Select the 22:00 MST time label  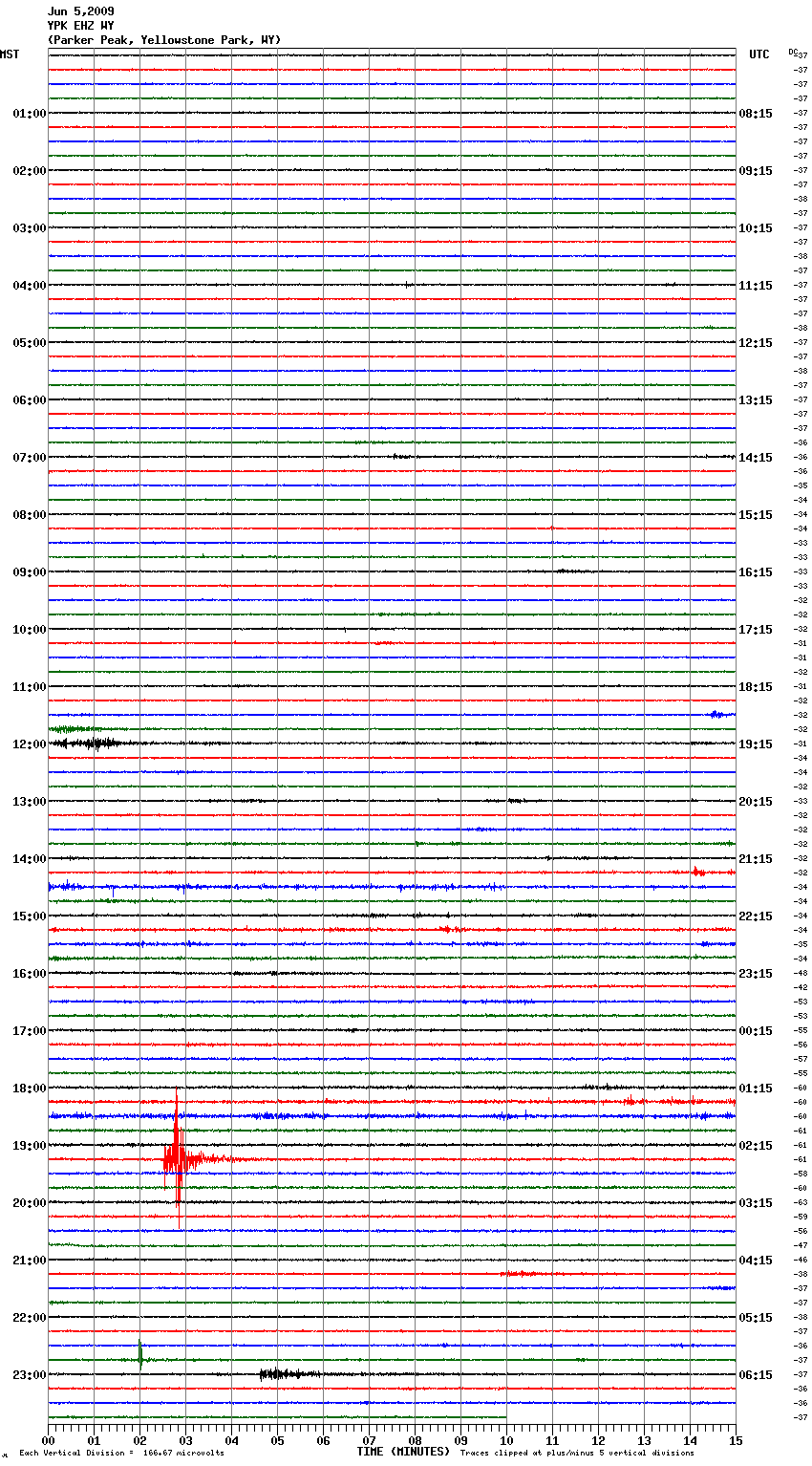click(30, 1318)
